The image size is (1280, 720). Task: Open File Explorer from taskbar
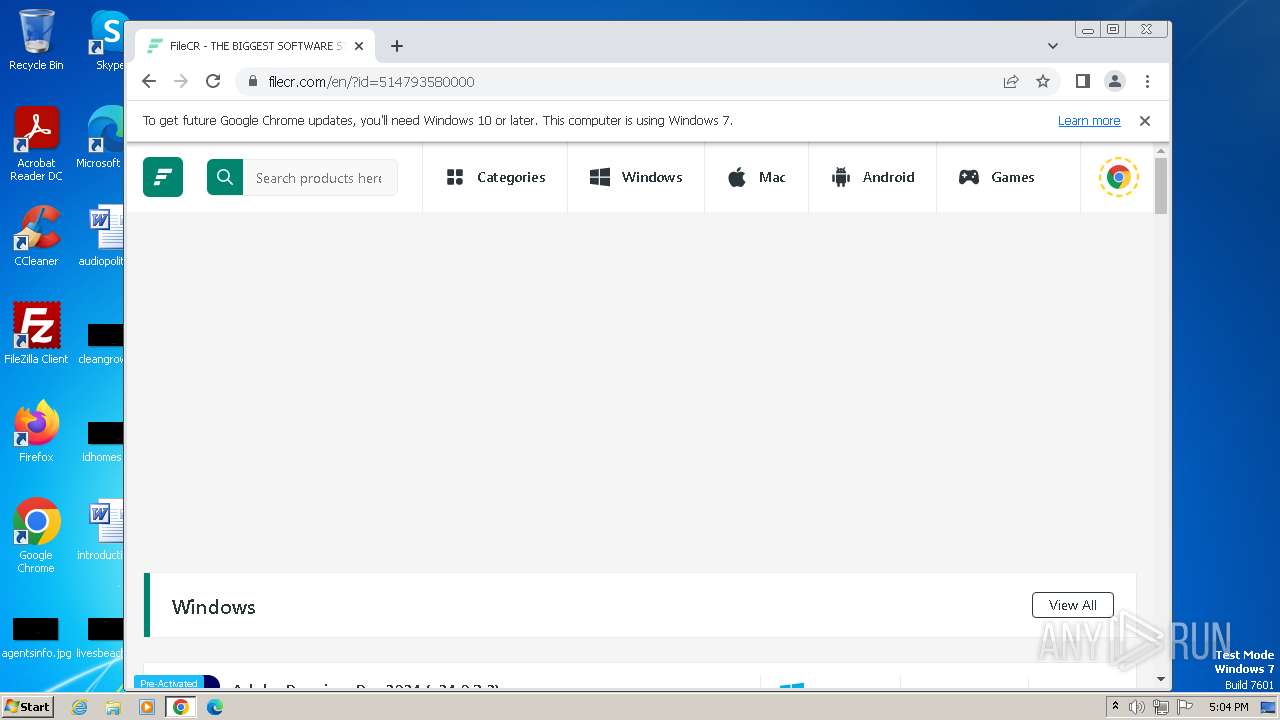point(113,707)
